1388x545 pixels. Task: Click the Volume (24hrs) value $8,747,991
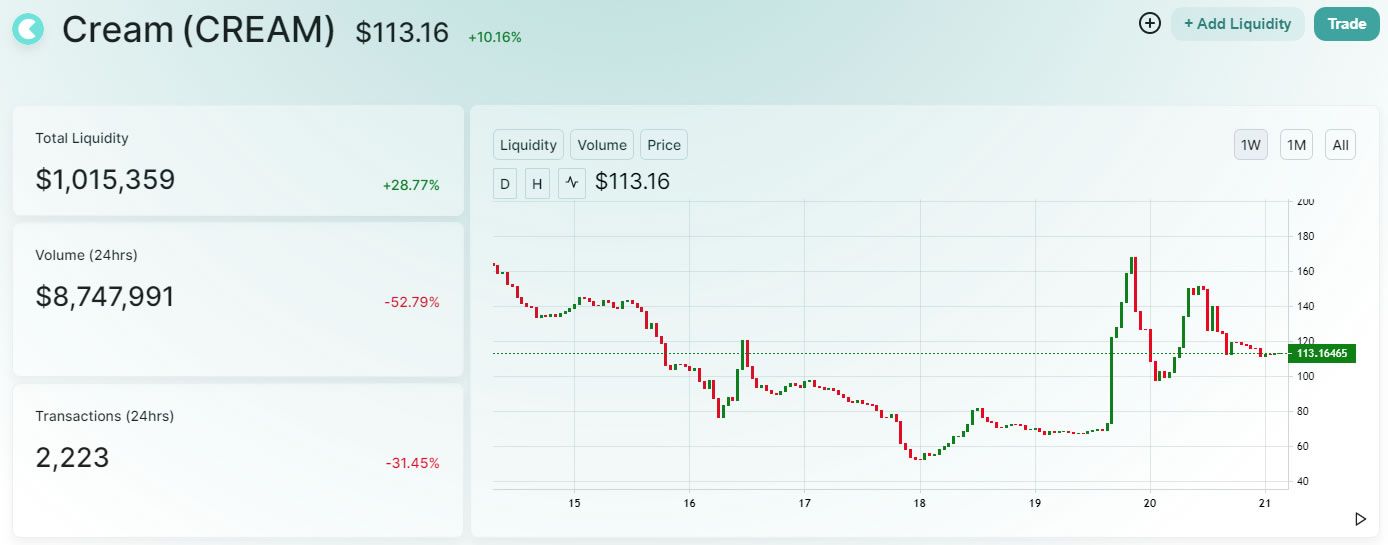click(x=105, y=297)
